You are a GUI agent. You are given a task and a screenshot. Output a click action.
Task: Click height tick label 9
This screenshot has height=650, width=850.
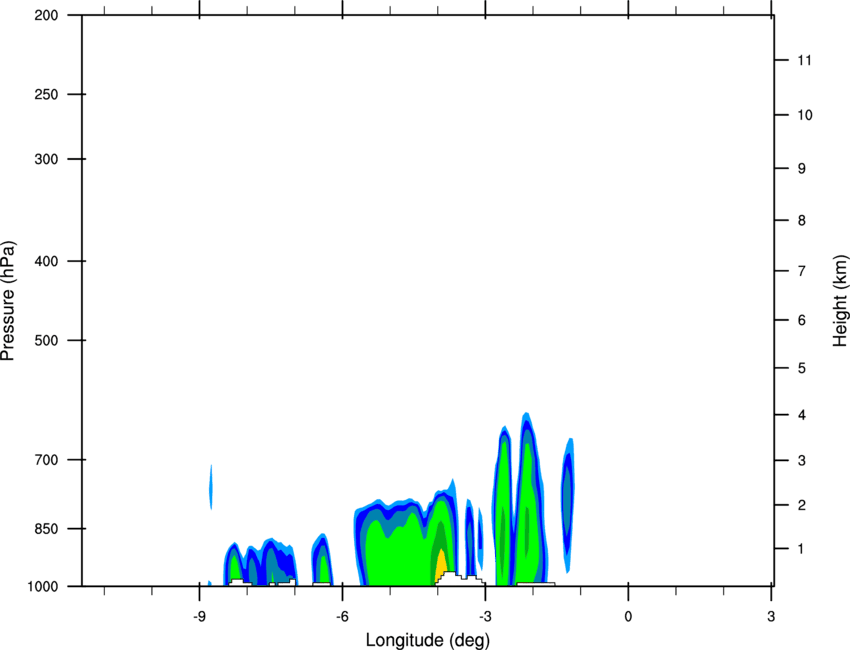(x=802, y=169)
